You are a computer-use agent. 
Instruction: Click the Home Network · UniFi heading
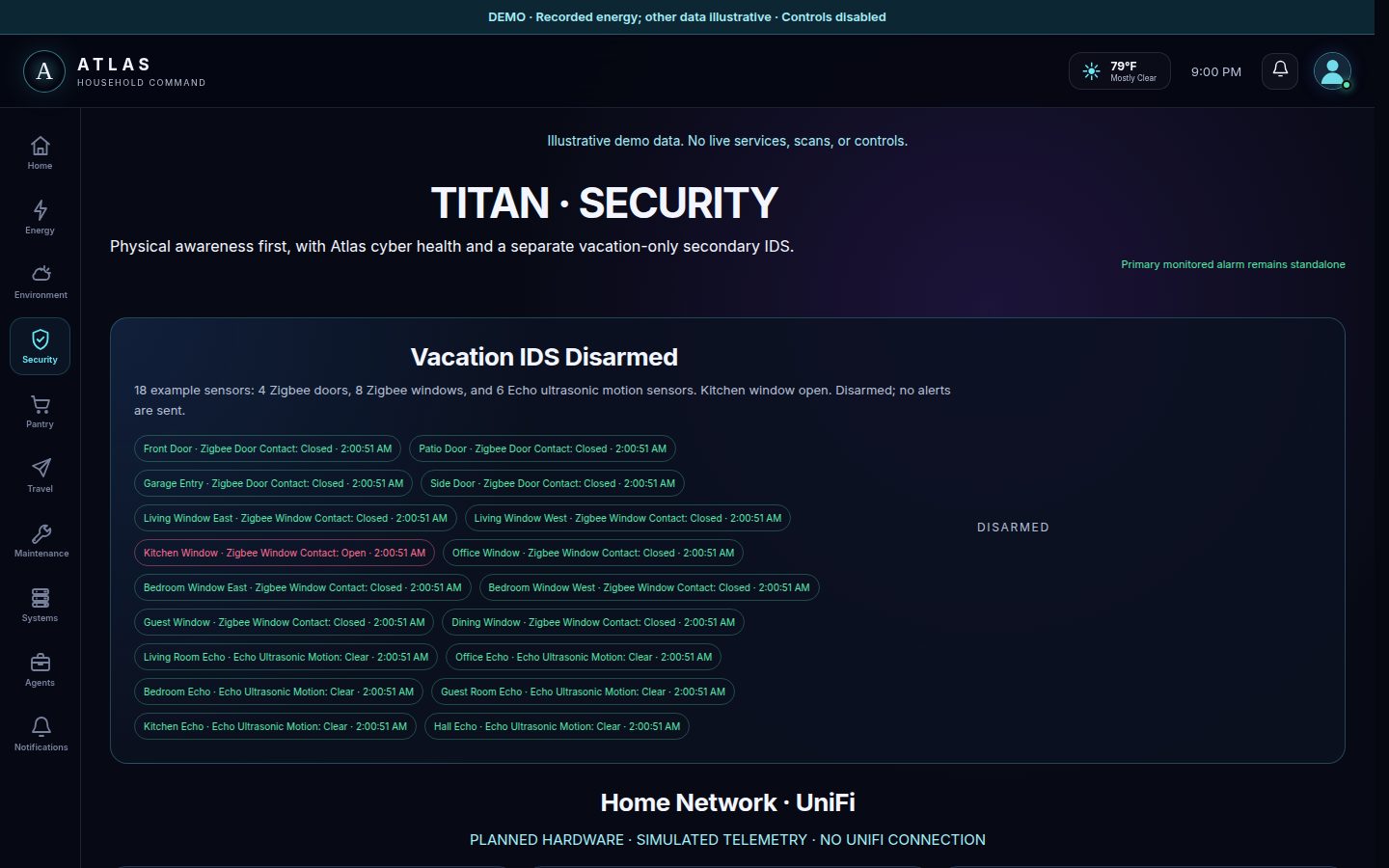coord(727,802)
